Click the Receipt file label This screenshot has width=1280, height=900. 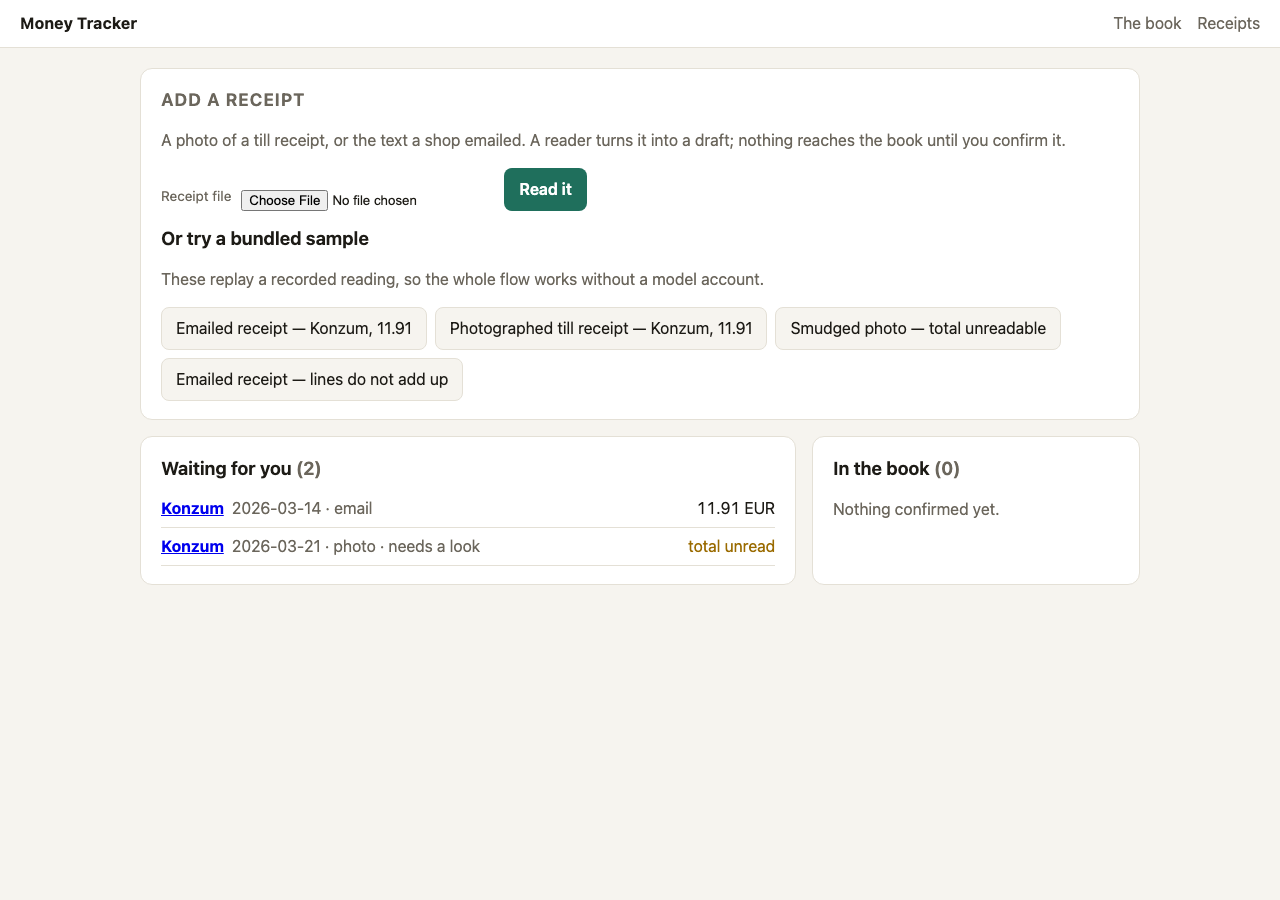tap(196, 196)
